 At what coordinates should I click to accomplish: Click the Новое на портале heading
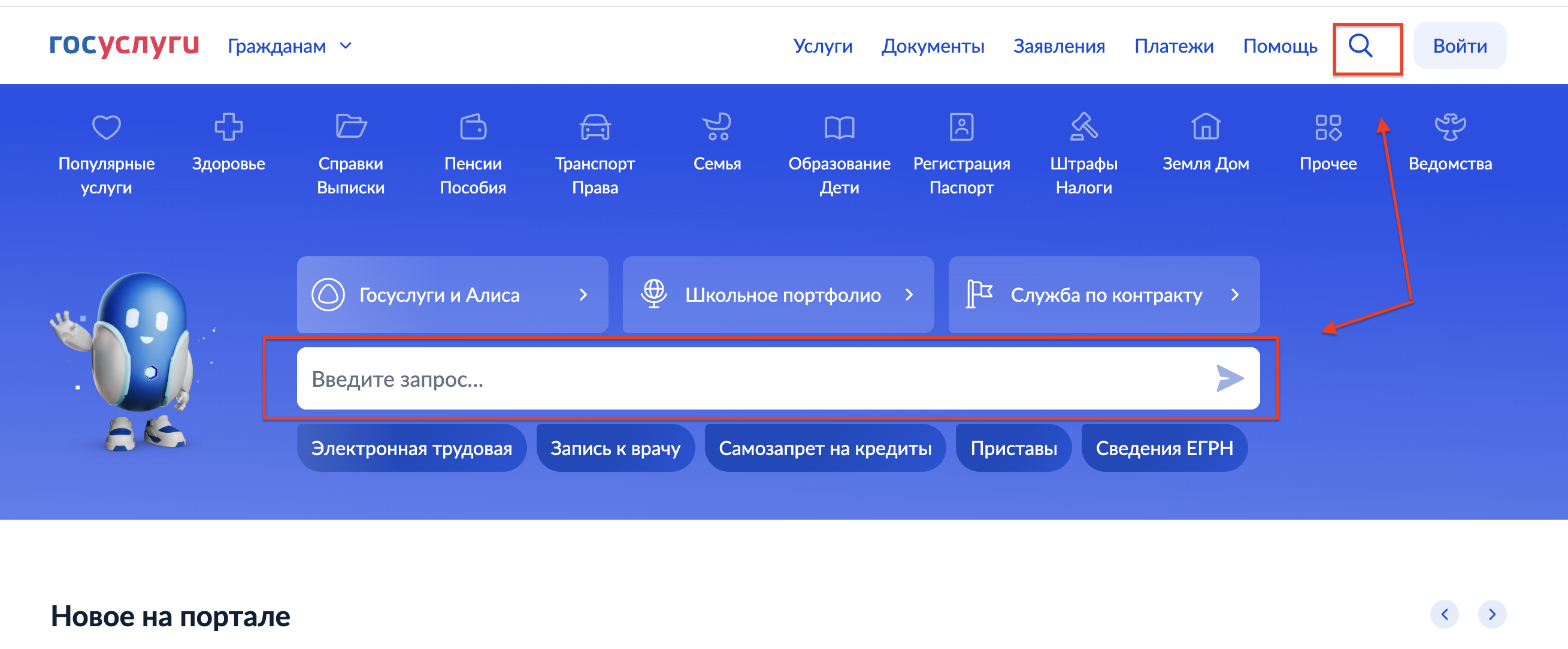[x=171, y=616]
